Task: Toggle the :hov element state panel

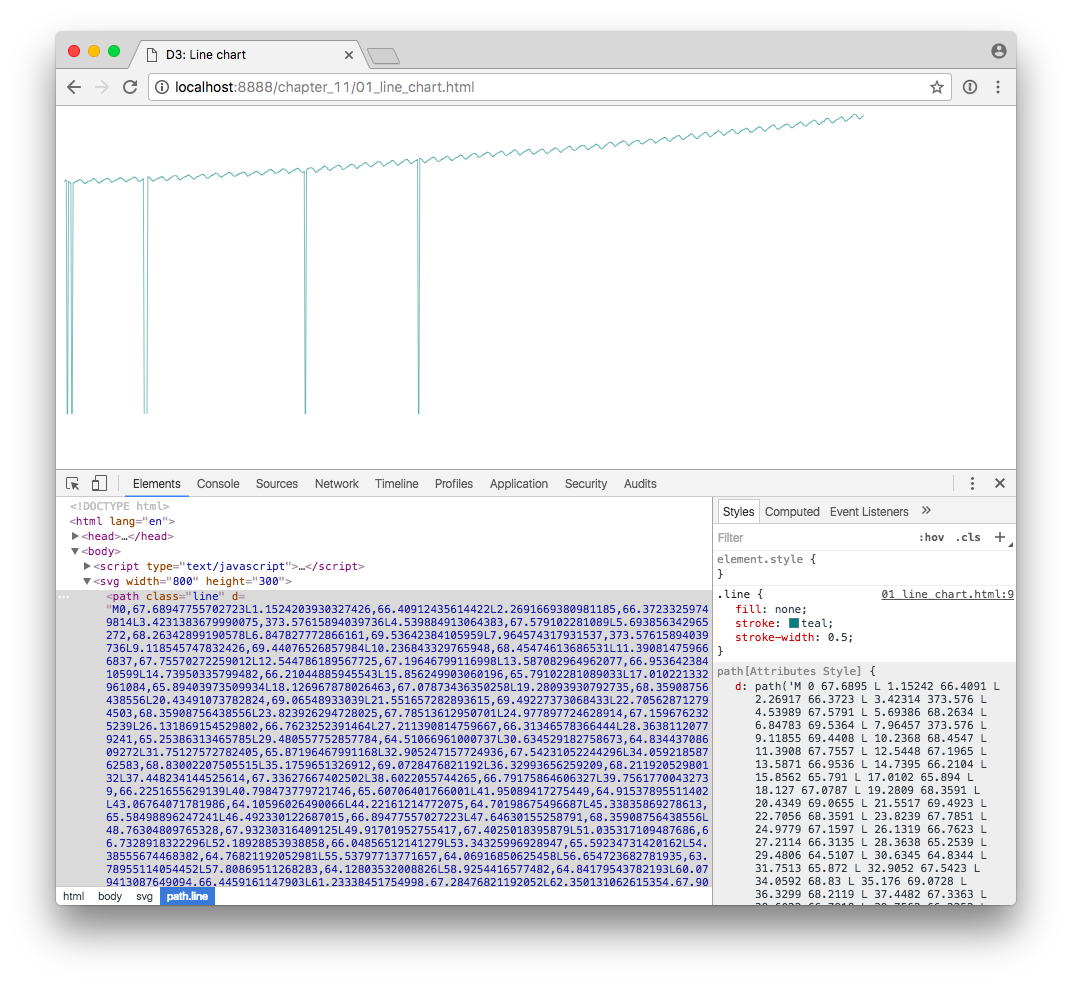Action: point(931,538)
